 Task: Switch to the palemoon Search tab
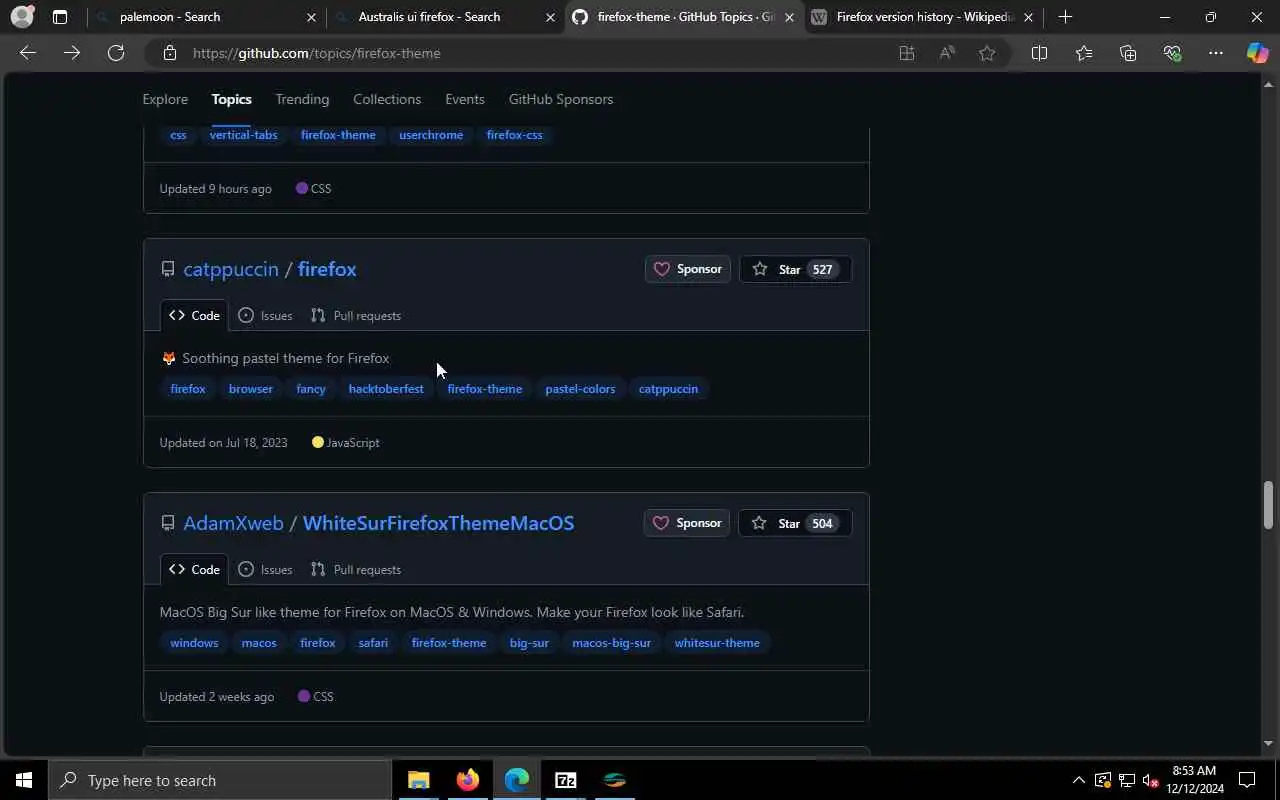pyautogui.click(x=205, y=17)
